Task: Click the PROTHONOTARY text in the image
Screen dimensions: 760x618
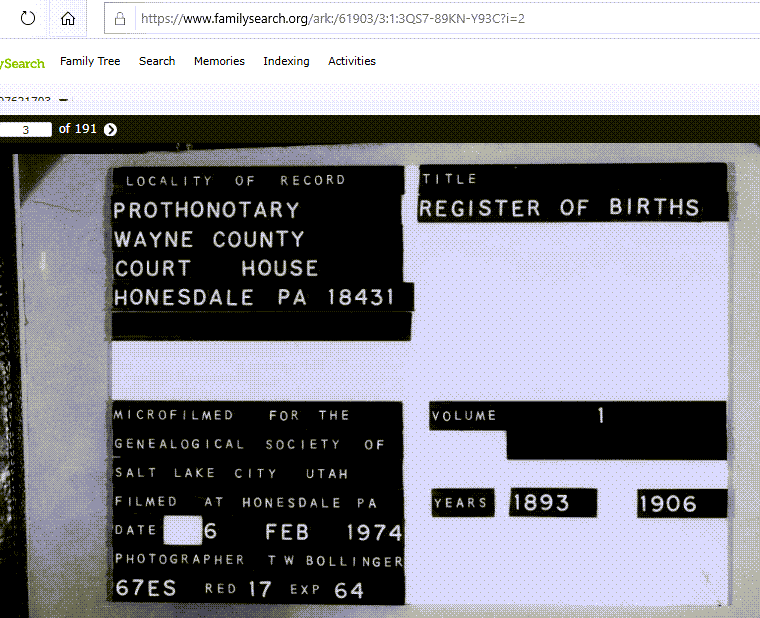Action: 206,210
